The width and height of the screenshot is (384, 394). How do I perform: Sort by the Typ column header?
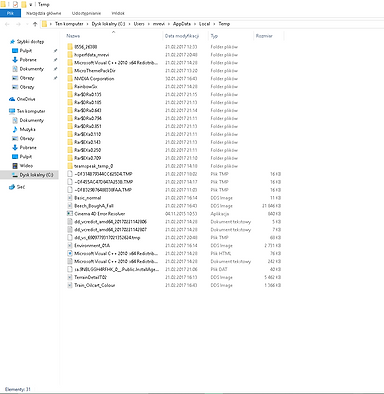click(x=214, y=36)
